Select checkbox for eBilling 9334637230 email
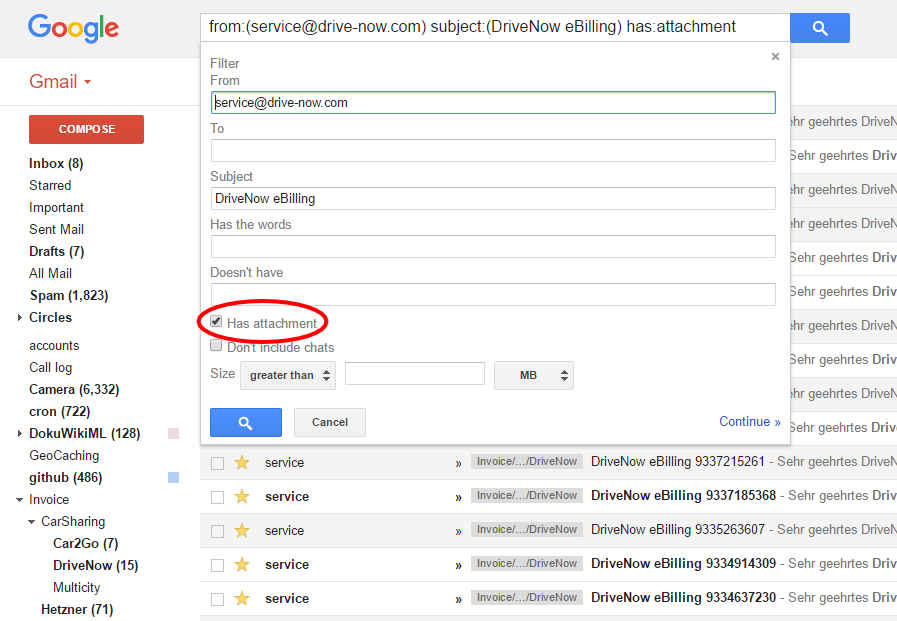The width and height of the screenshot is (897, 621). pos(217,599)
